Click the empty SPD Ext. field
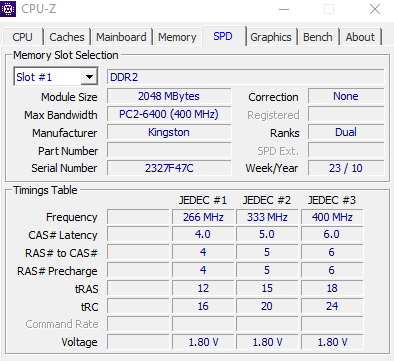Viewport: 394px width, 361px height. [346, 150]
